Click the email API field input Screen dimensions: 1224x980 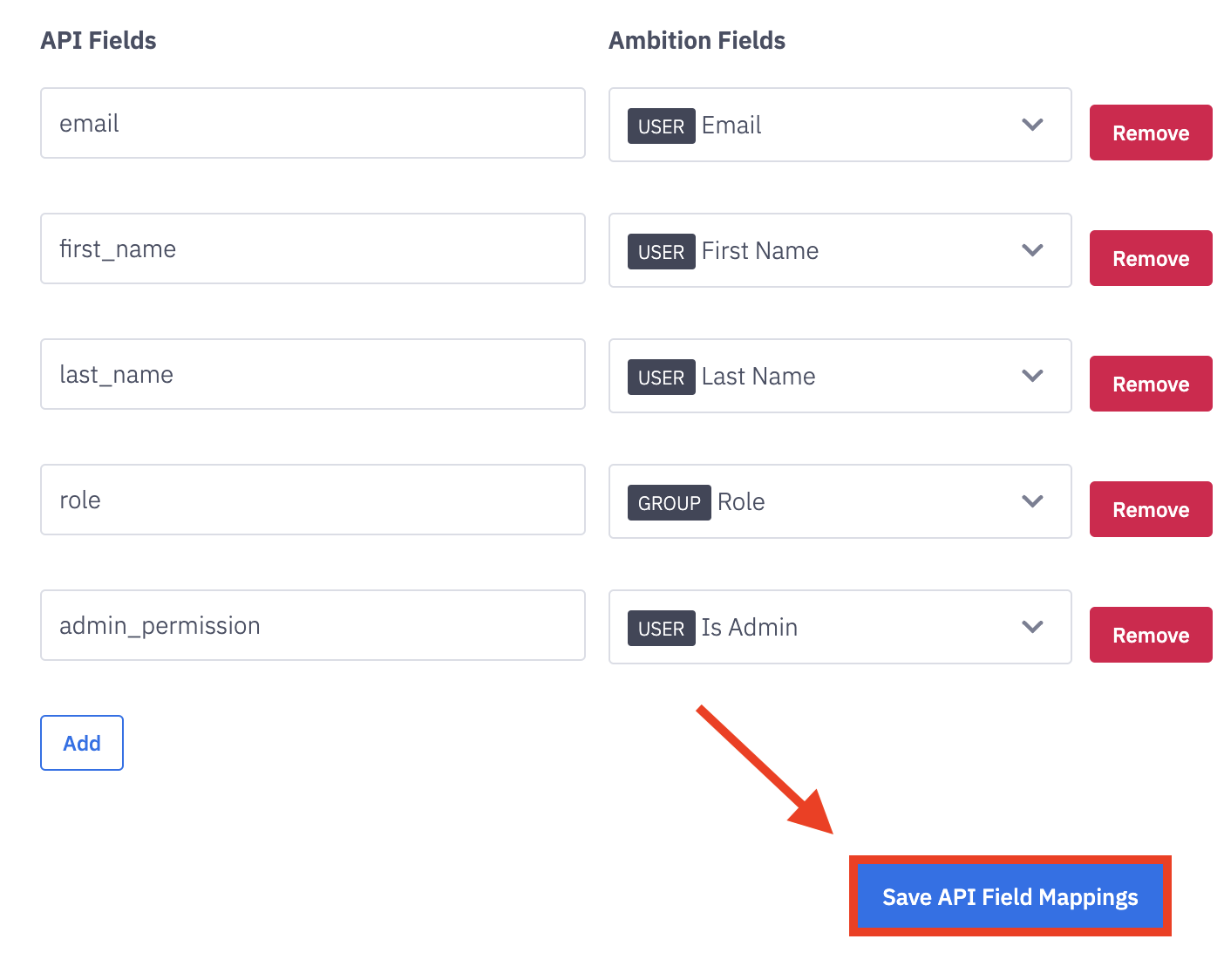tap(312, 123)
